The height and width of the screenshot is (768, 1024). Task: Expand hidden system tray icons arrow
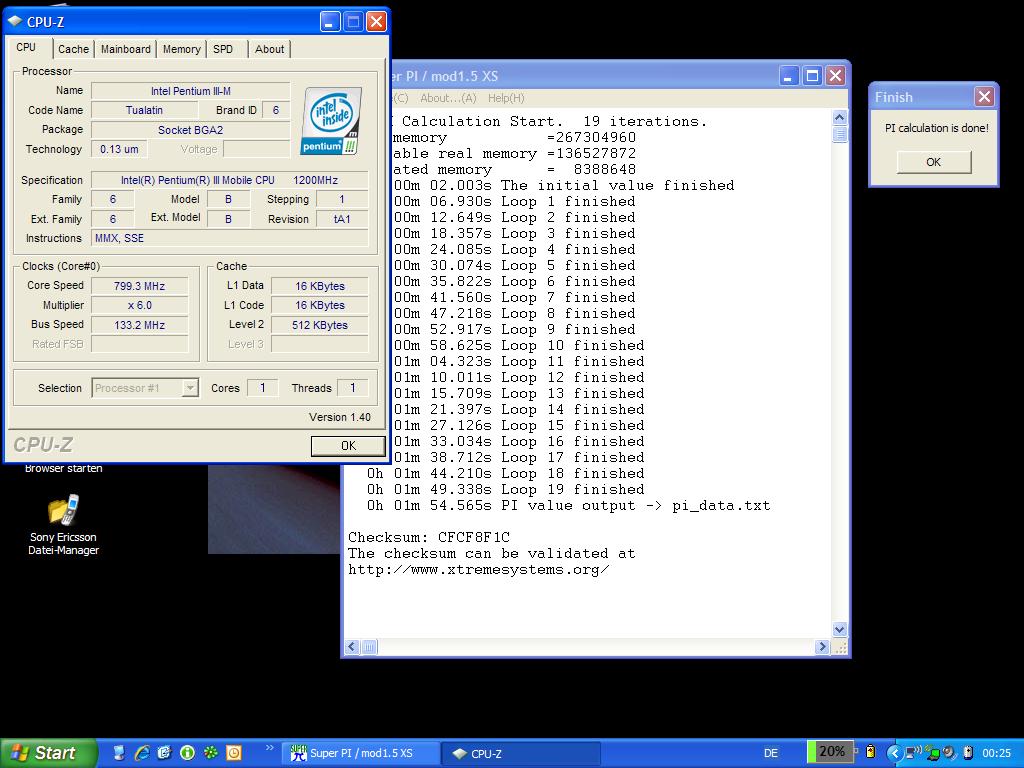tap(894, 752)
